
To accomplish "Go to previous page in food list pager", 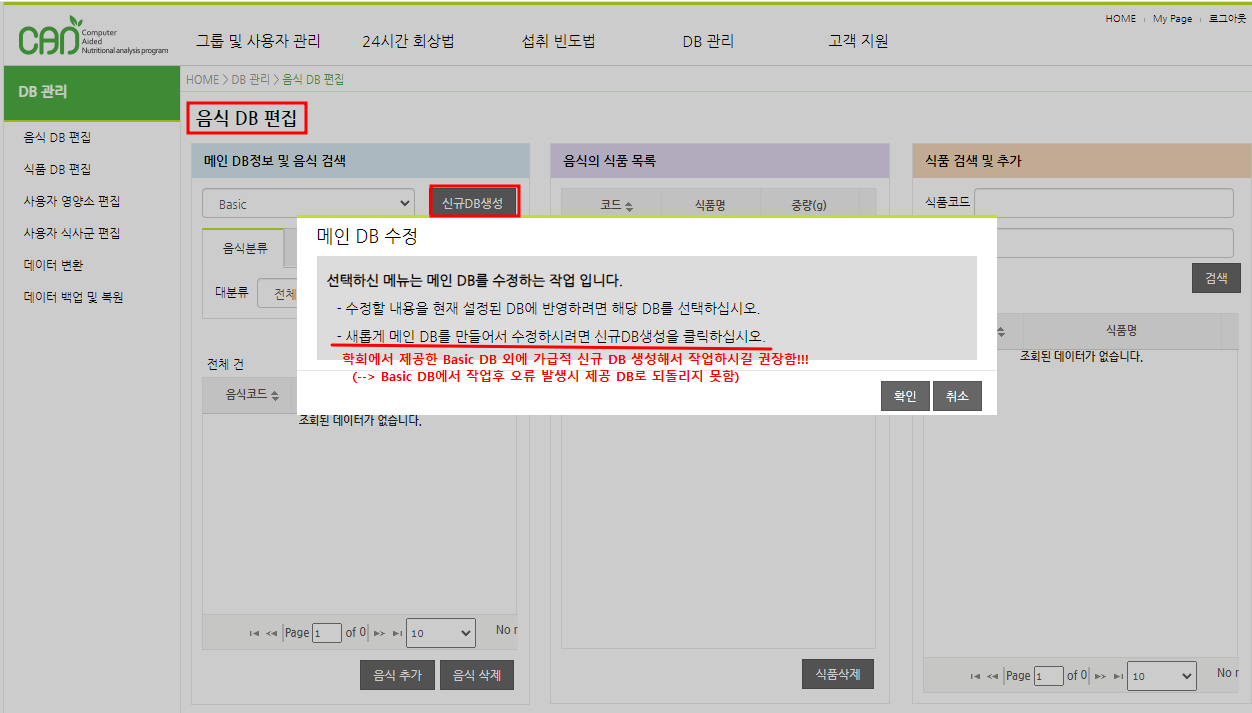I will [x=272, y=633].
